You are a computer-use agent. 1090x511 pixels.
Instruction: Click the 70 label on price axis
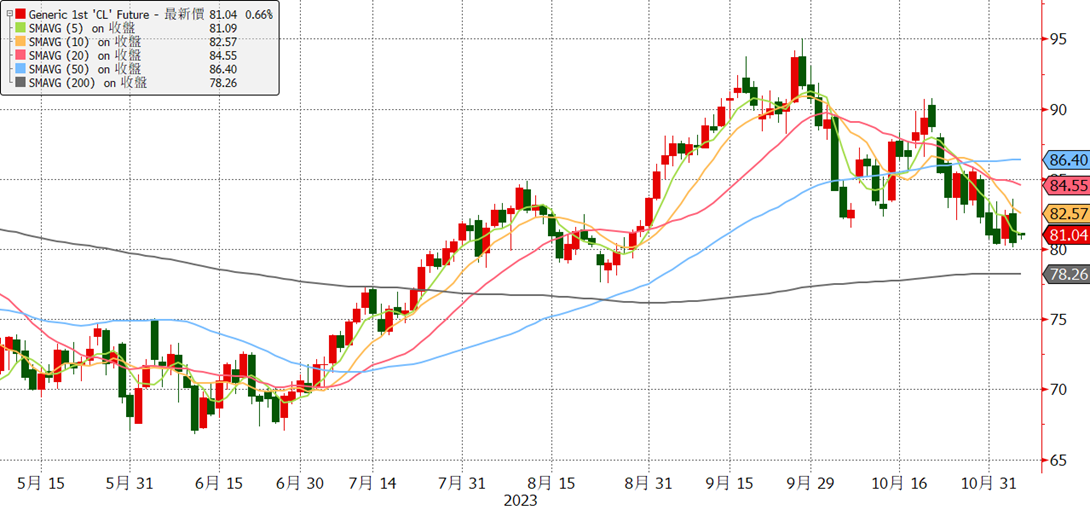coord(1058,389)
